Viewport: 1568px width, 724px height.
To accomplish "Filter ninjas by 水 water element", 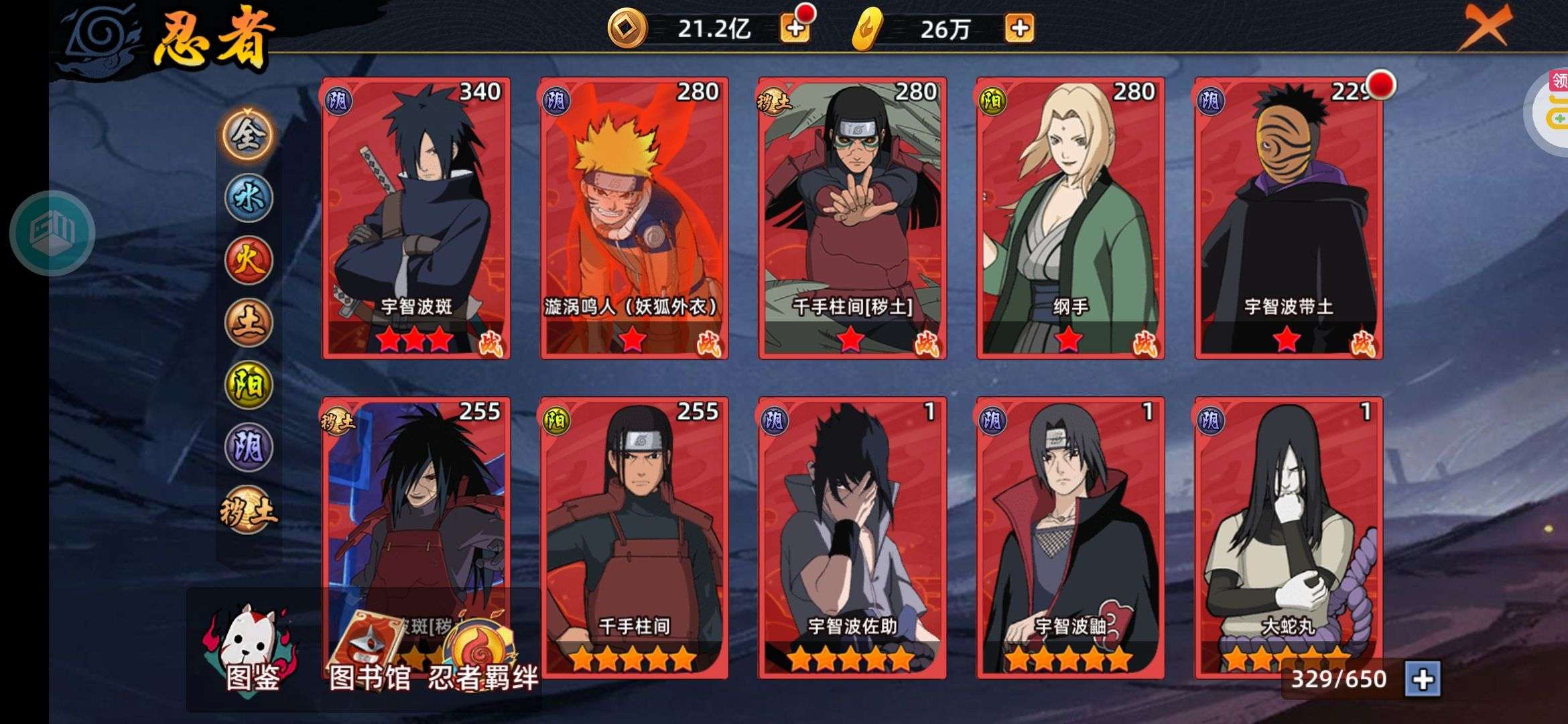I will point(248,198).
